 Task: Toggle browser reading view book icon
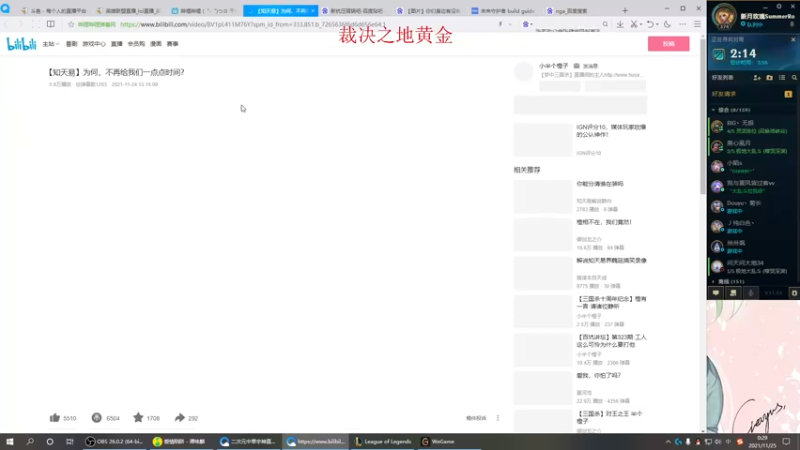[x=51, y=24]
